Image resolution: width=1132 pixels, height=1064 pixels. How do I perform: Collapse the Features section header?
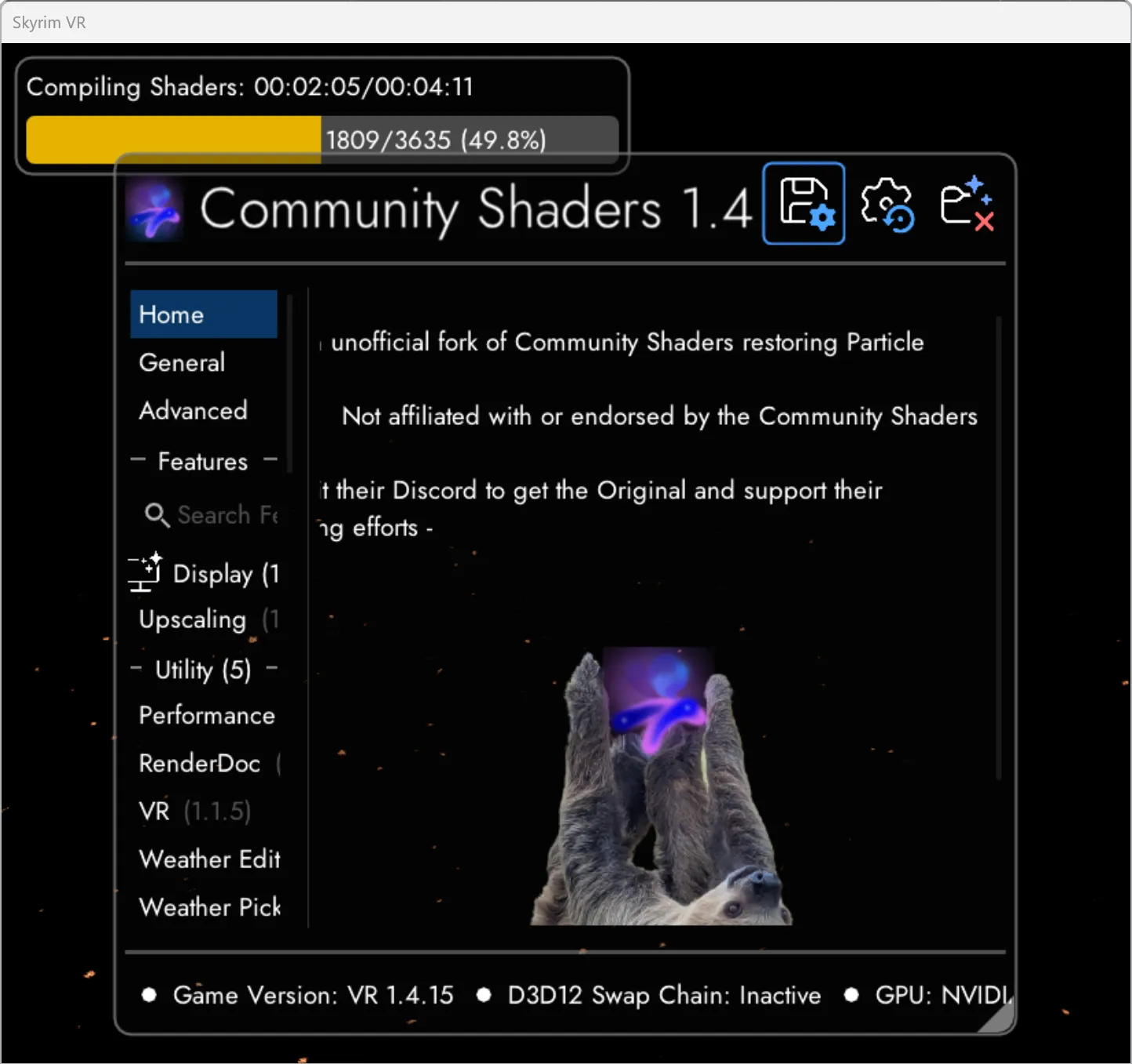click(x=203, y=461)
